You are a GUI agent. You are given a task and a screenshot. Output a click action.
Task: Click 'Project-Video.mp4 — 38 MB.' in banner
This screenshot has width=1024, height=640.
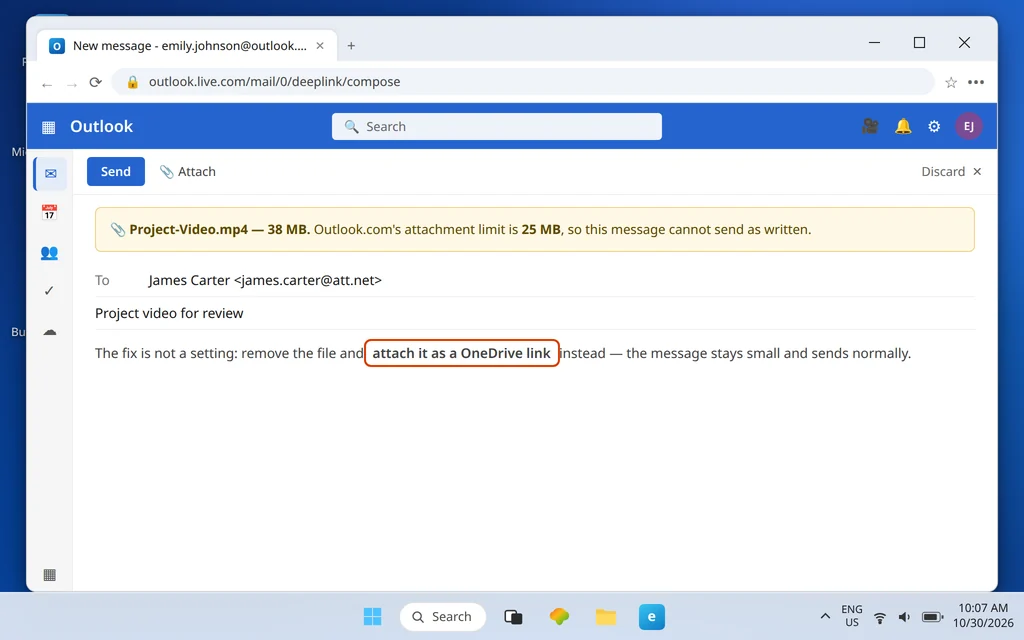pos(219,229)
